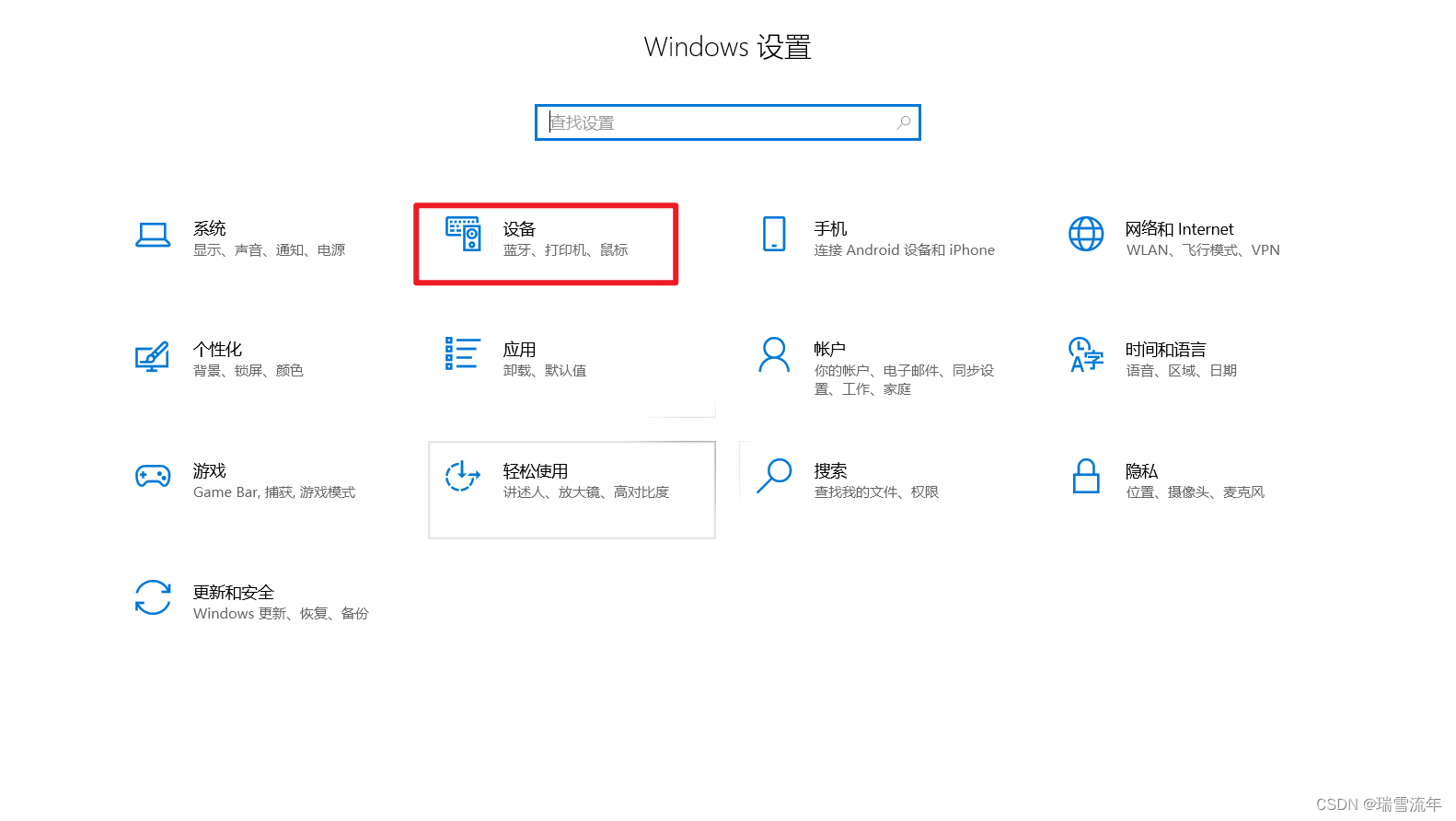
Task: Click the text 讲述人、放大镜、高对比度
Action: 586,492
